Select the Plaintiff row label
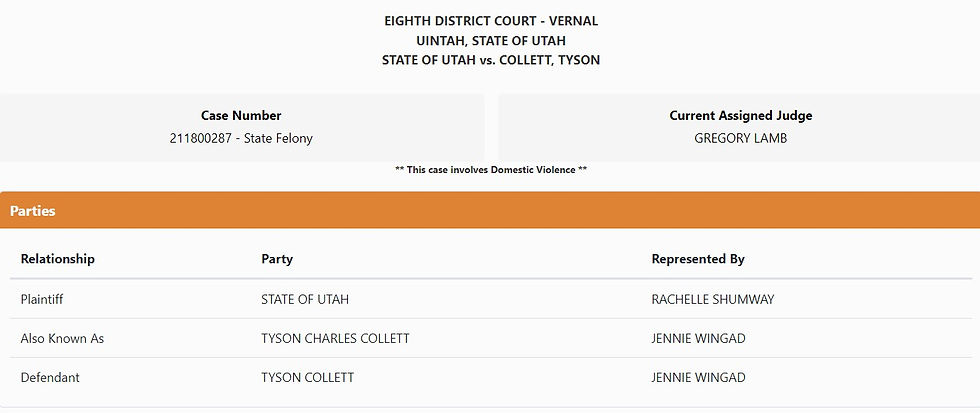This screenshot has width=980, height=413. click(x=41, y=299)
